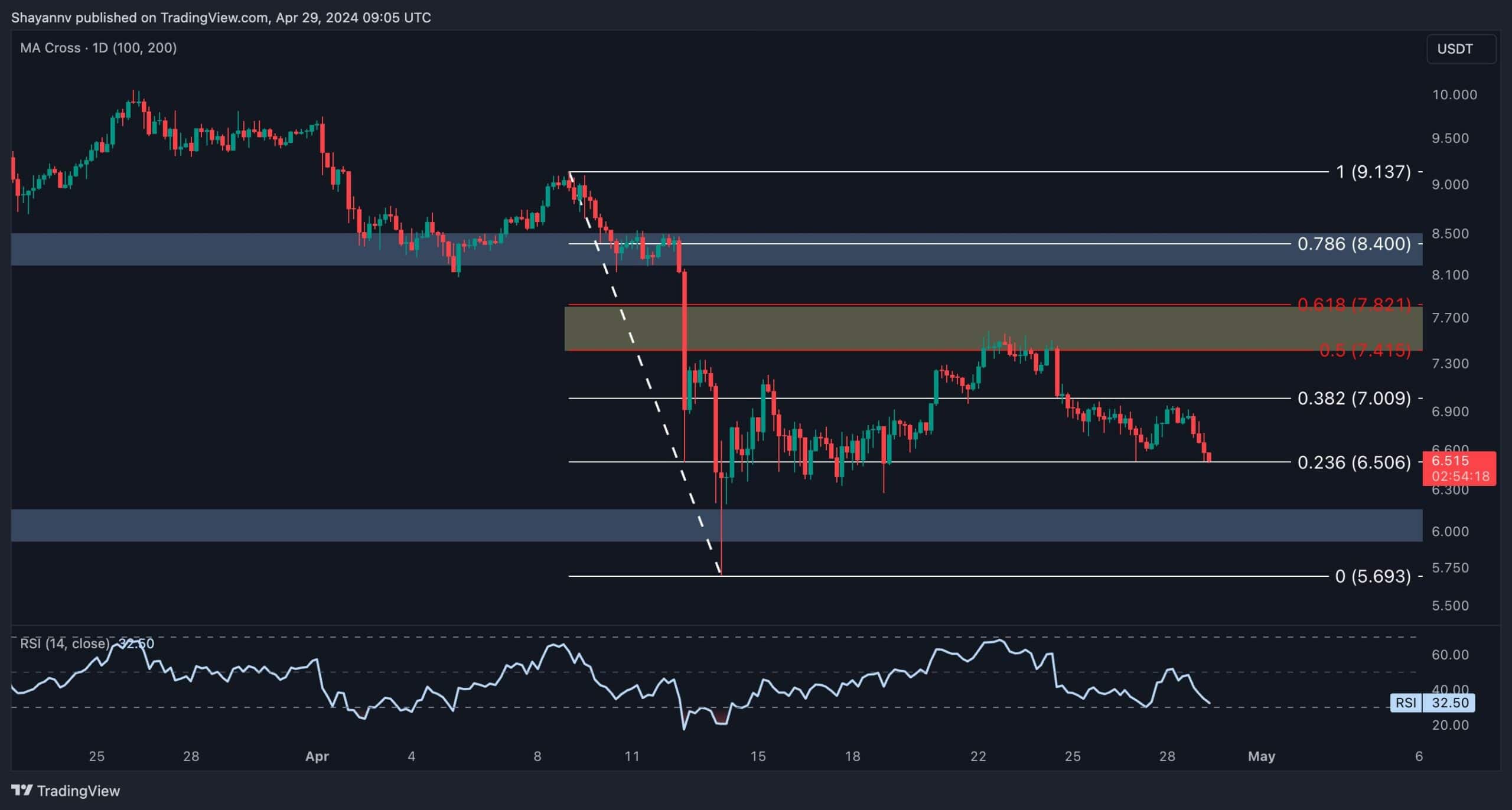Click the RSI (14, close) indicator label
The height and width of the screenshot is (810, 1512).
[65, 643]
